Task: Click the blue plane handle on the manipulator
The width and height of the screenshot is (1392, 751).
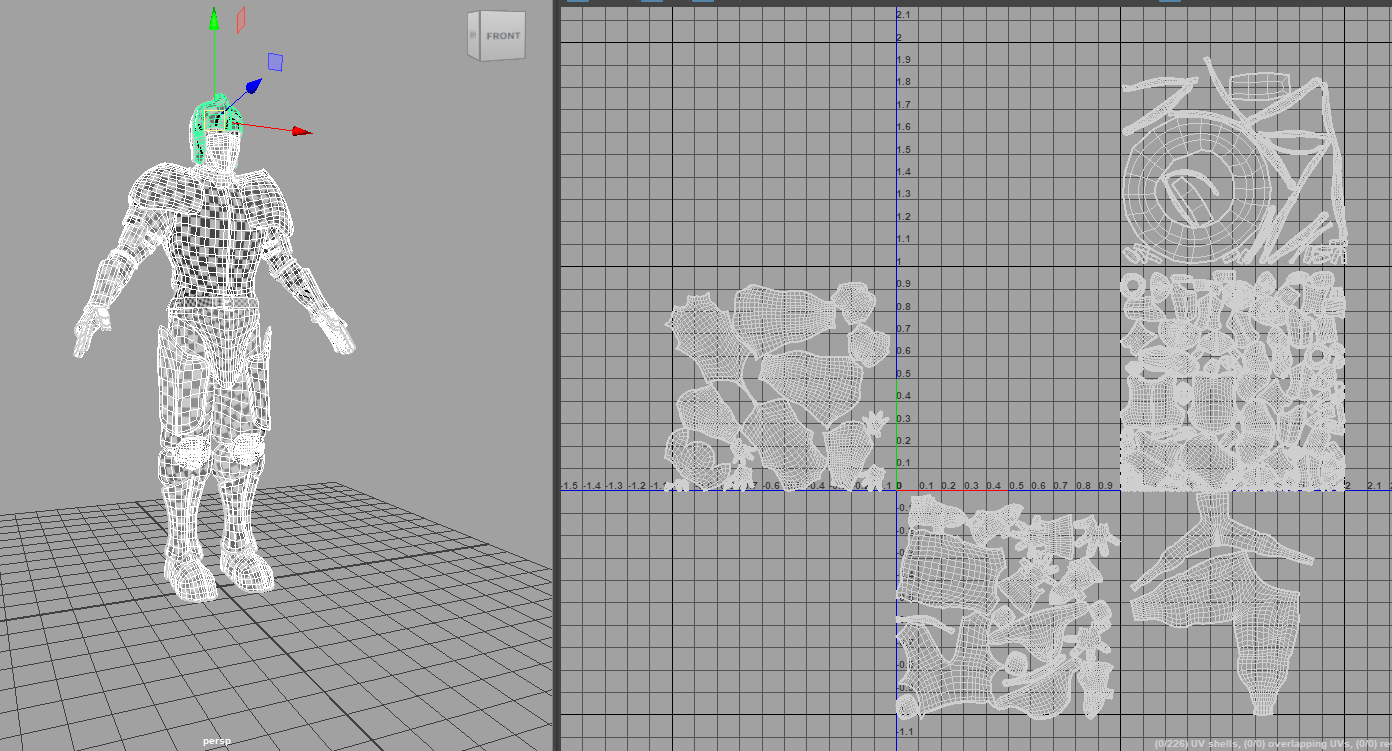Action: pyautogui.click(x=275, y=63)
